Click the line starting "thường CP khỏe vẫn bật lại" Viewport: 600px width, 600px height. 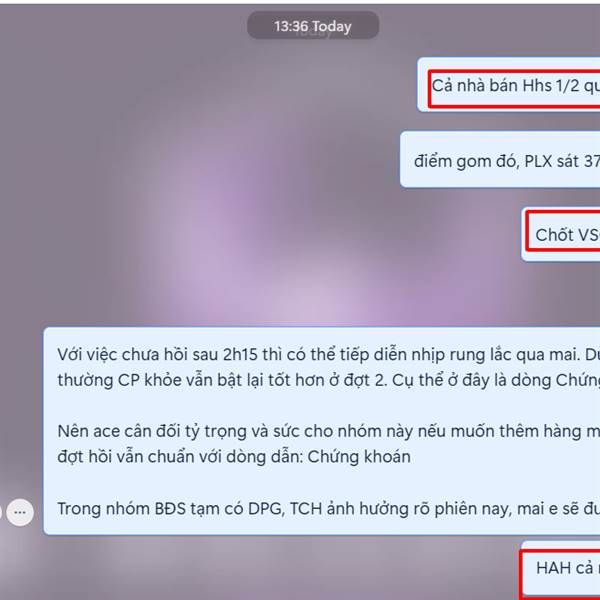(328, 380)
